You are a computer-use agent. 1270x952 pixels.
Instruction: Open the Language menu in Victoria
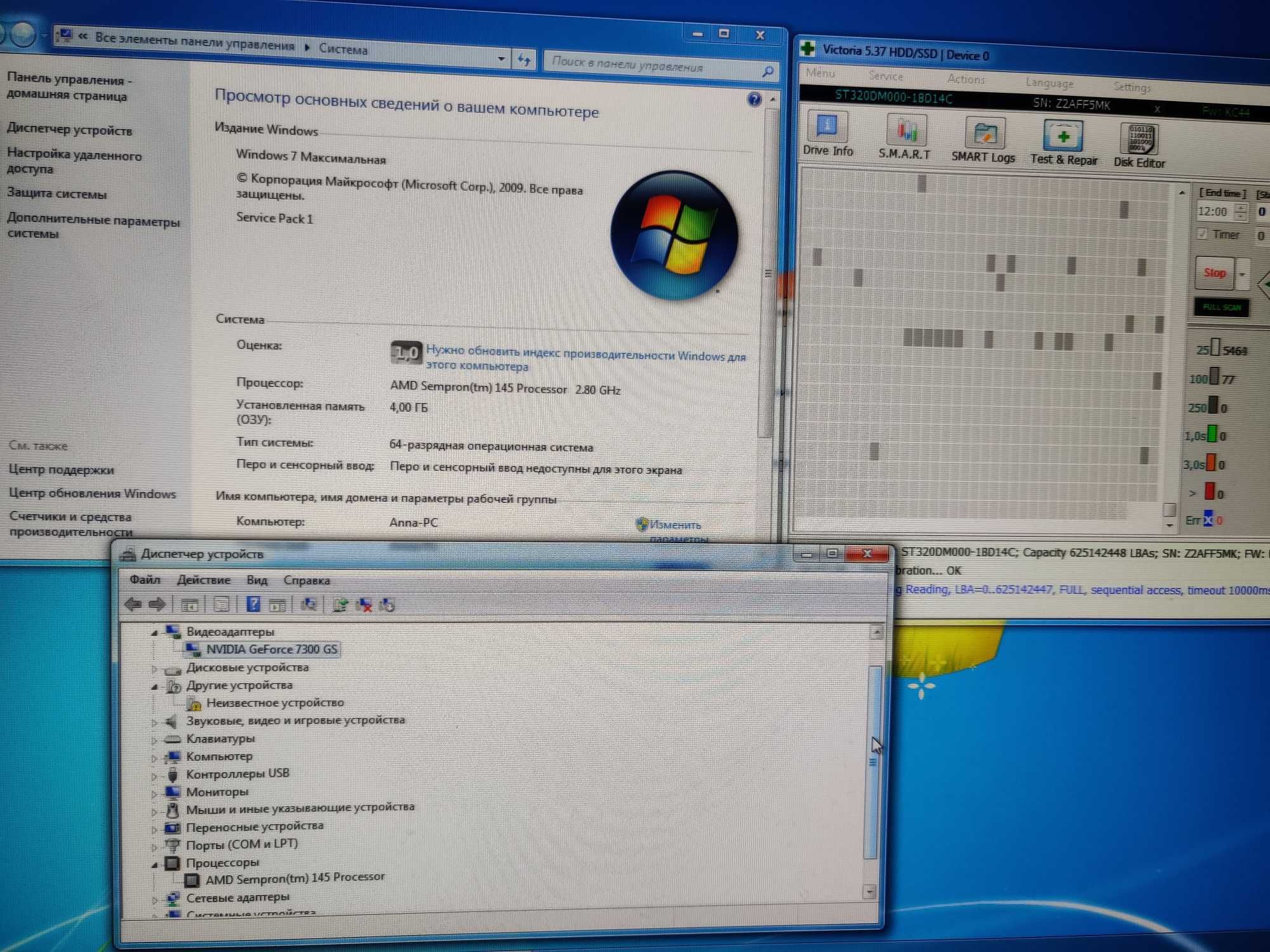click(1049, 83)
